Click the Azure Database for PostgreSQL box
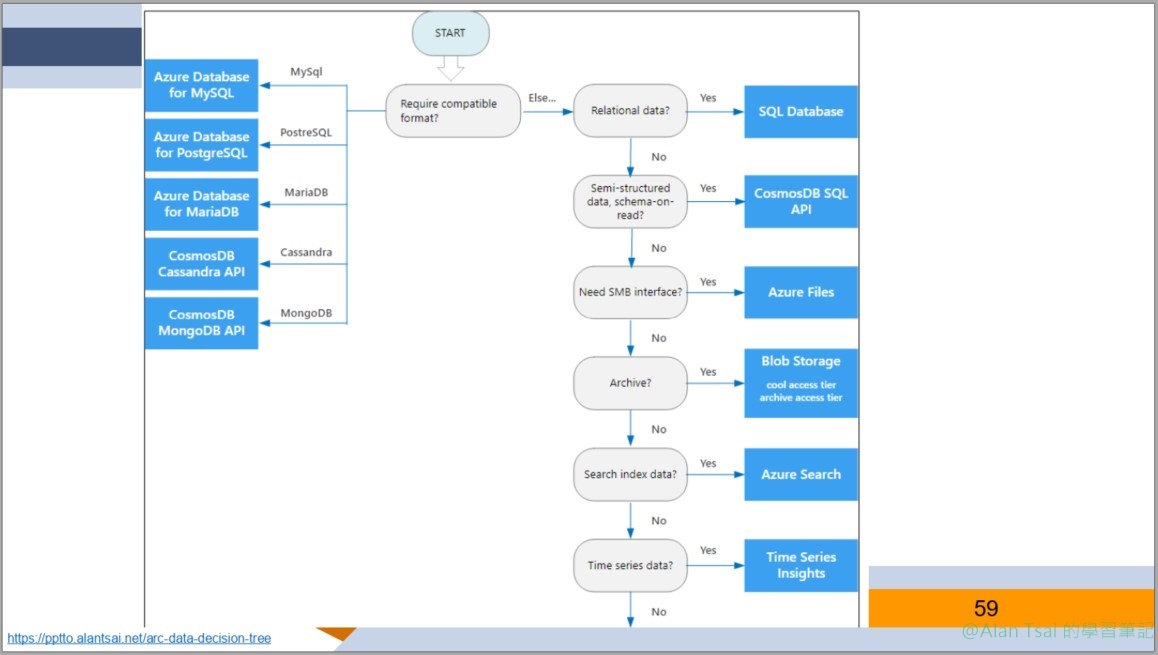This screenshot has width=1158, height=655. [x=202, y=145]
